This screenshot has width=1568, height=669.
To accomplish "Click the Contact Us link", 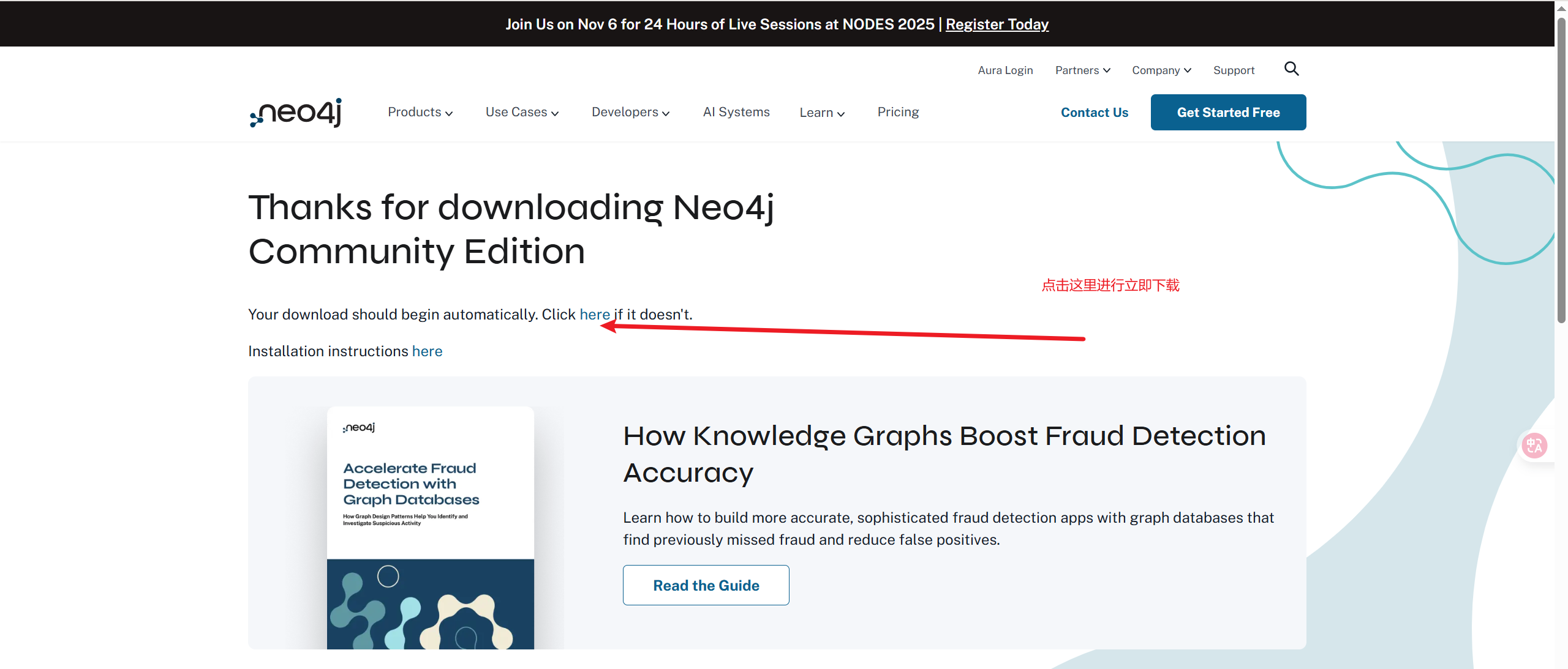I will pyautogui.click(x=1094, y=113).
